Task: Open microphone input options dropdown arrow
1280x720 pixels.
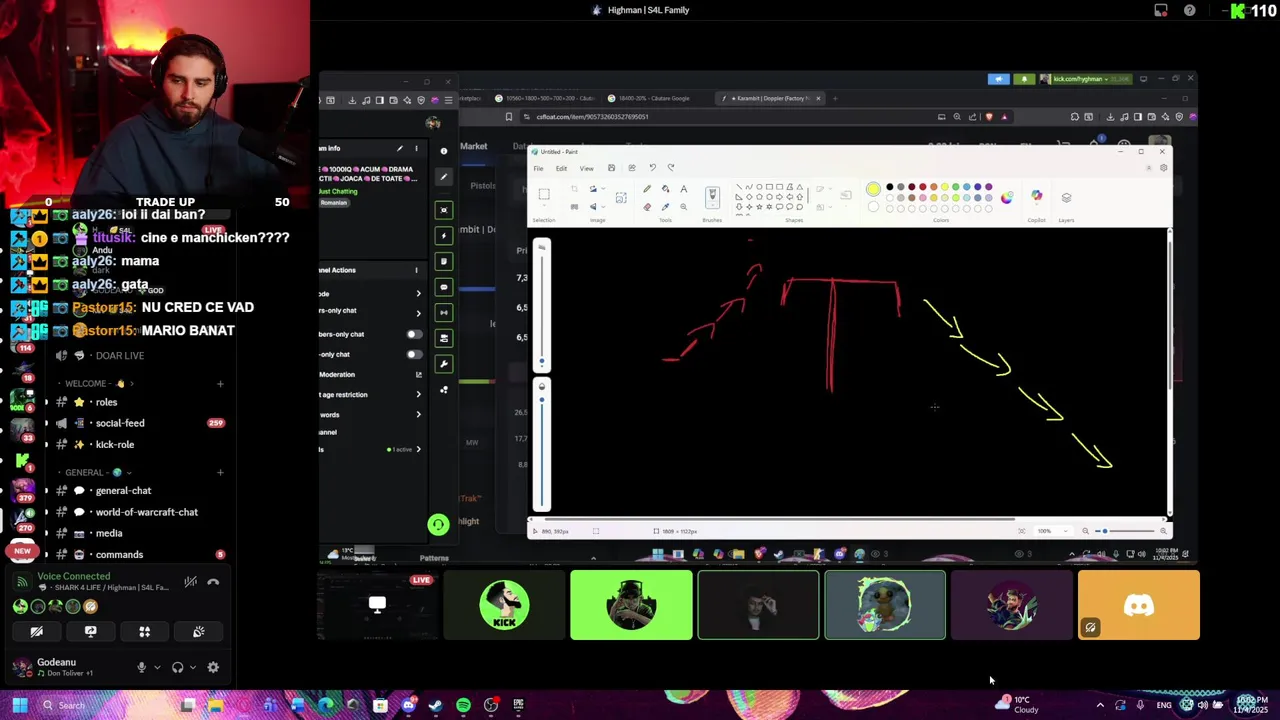Action: (157, 668)
